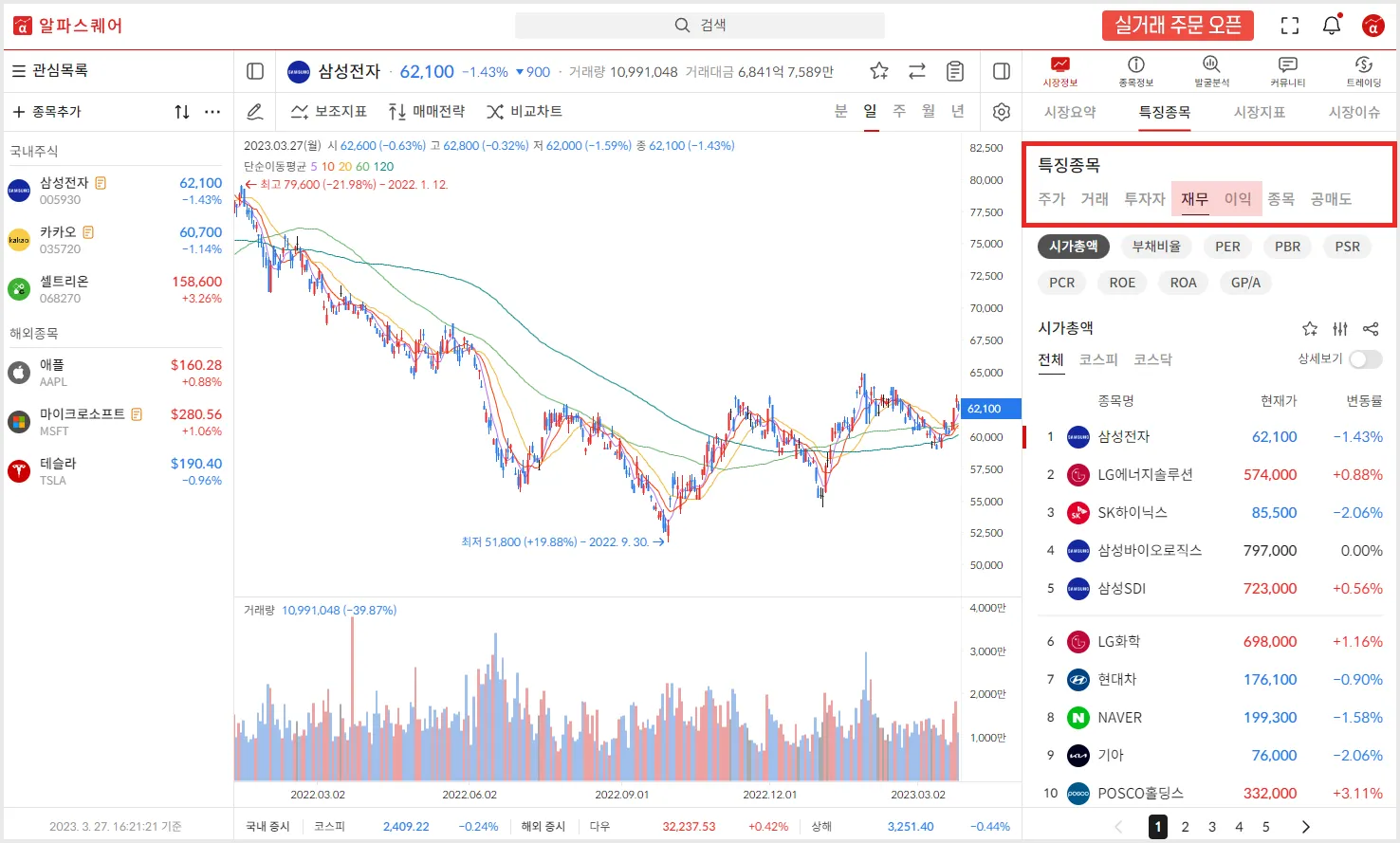Select the PSR filter chip
1400x843 pixels.
[1347, 247]
